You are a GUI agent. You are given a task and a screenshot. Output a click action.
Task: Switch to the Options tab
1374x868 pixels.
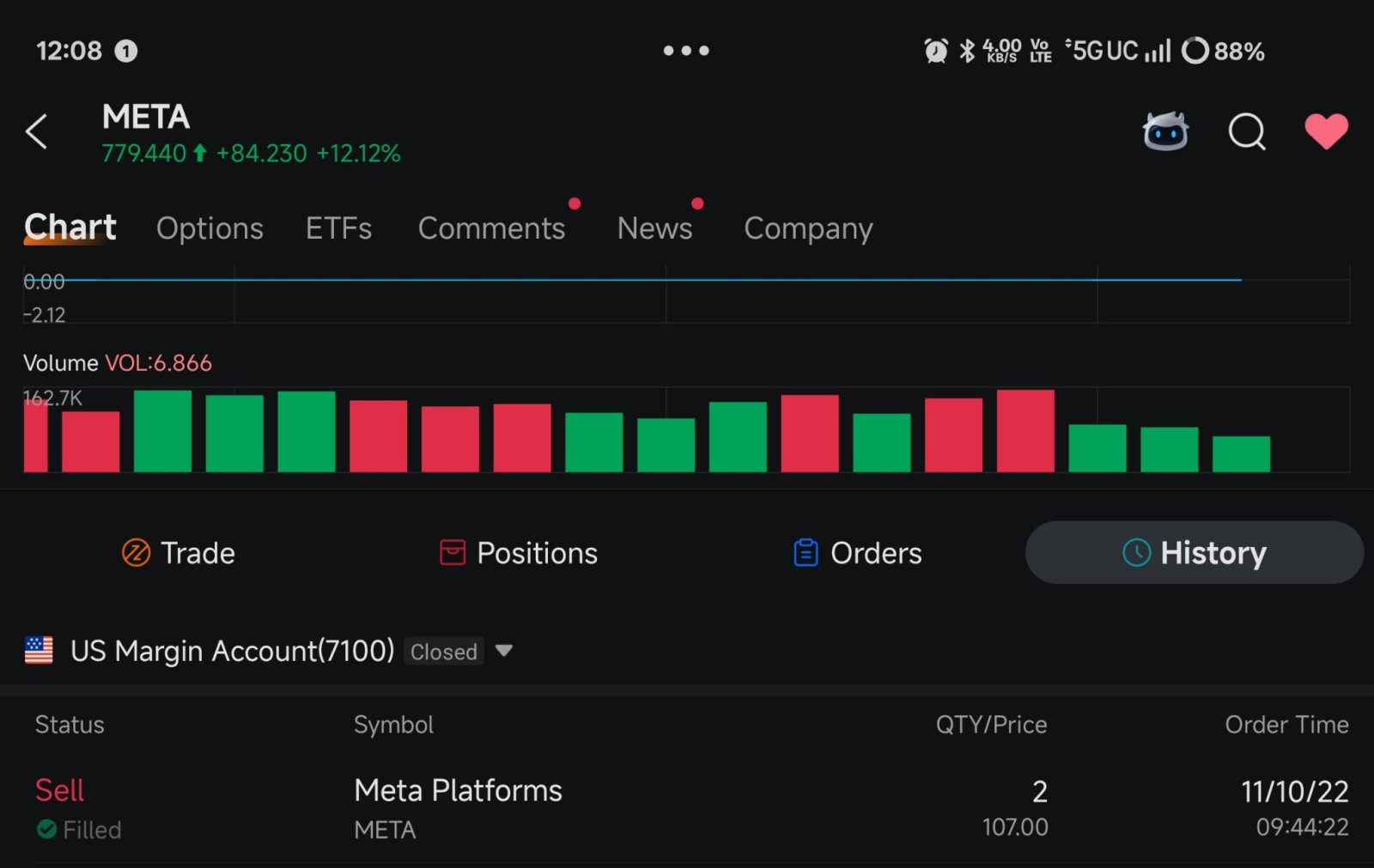(210, 228)
